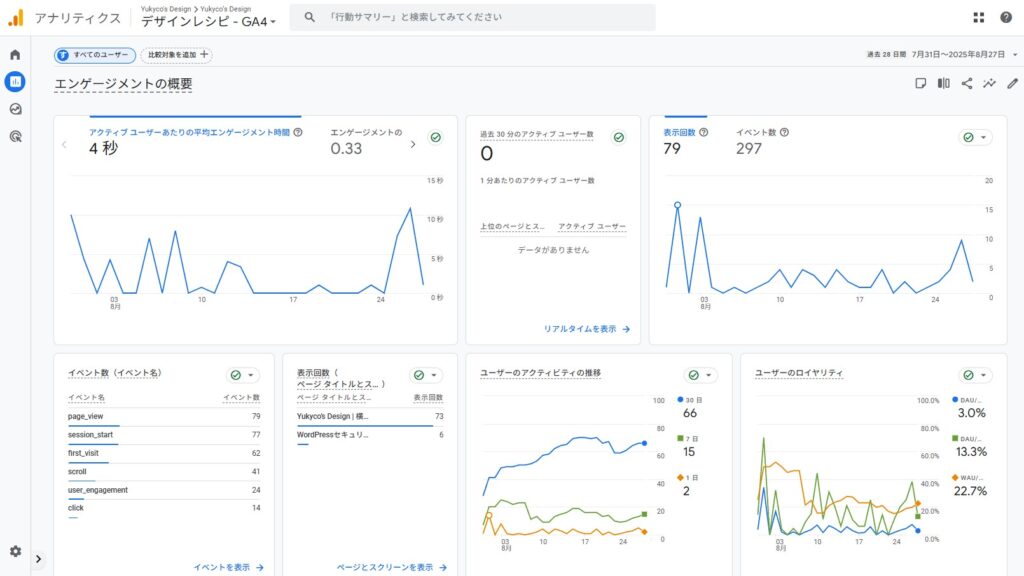Go to the previous metric with left chevron
Image resolution: width=1024 pixels, height=576 pixels.
point(64,144)
